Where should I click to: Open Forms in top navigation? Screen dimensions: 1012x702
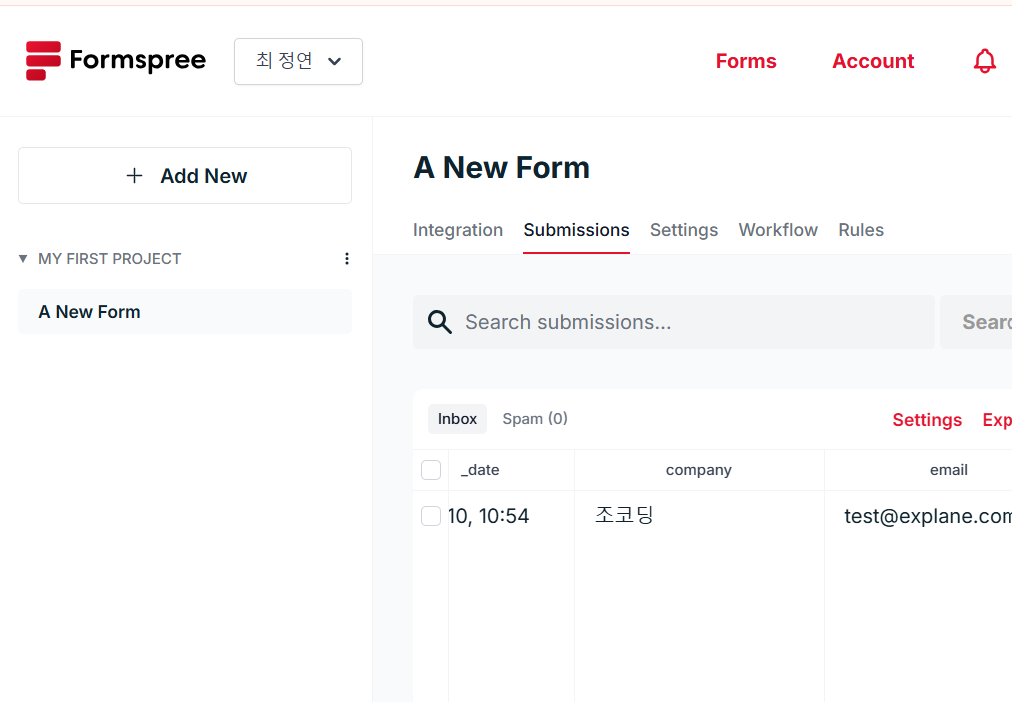pyautogui.click(x=746, y=61)
